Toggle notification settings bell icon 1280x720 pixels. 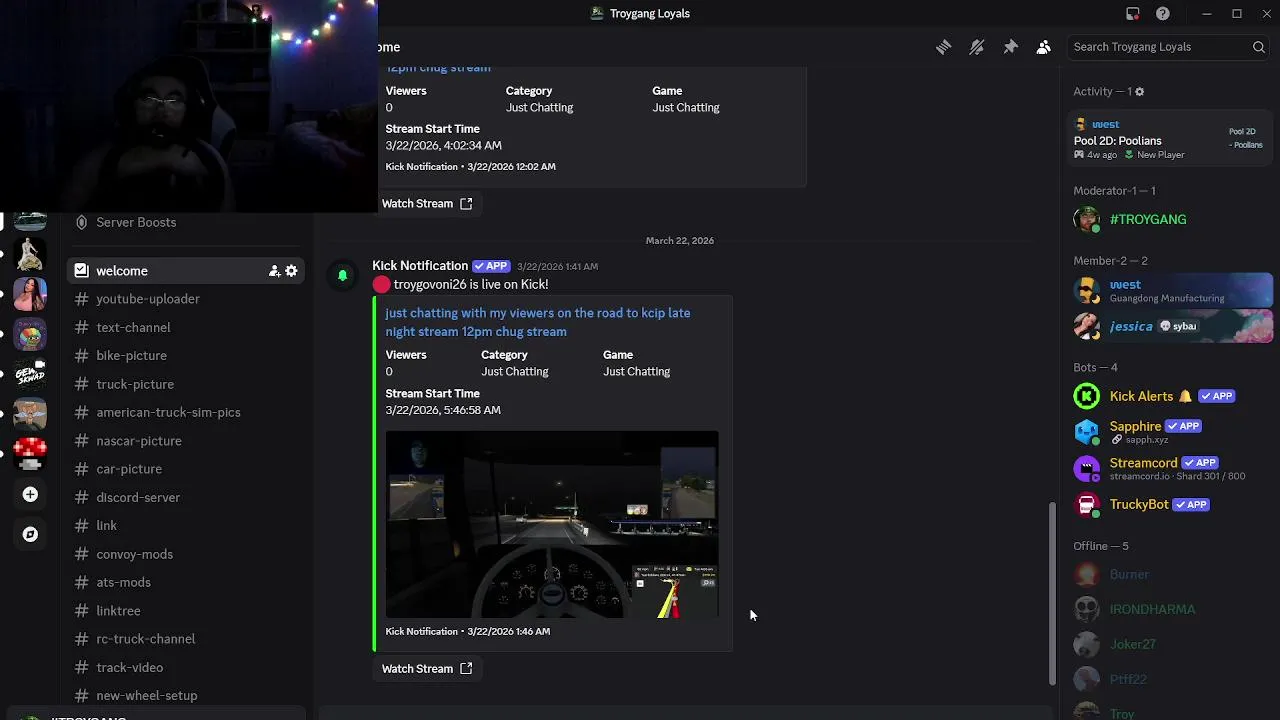click(977, 47)
